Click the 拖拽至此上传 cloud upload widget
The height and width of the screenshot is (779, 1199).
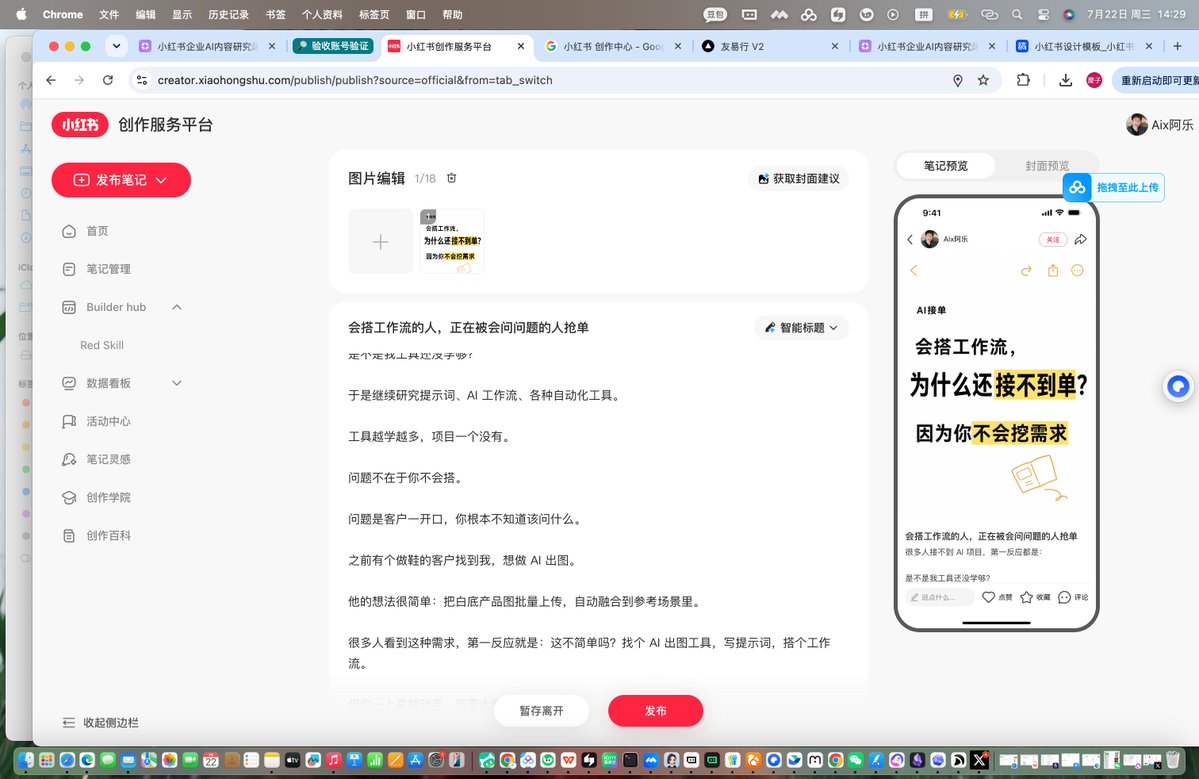[x=1113, y=187]
